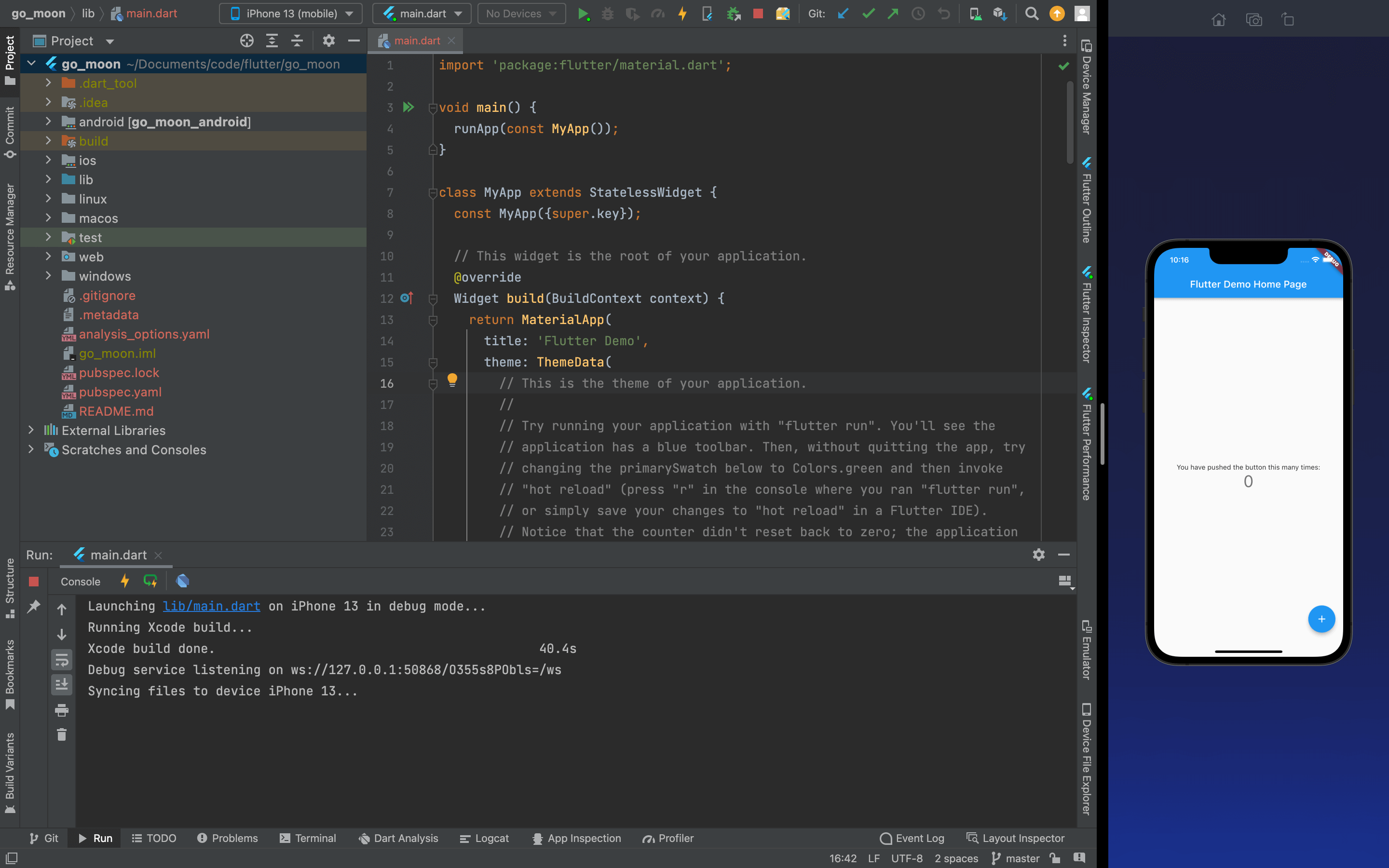Click the Debug bug icon in toolbar

click(x=607, y=14)
